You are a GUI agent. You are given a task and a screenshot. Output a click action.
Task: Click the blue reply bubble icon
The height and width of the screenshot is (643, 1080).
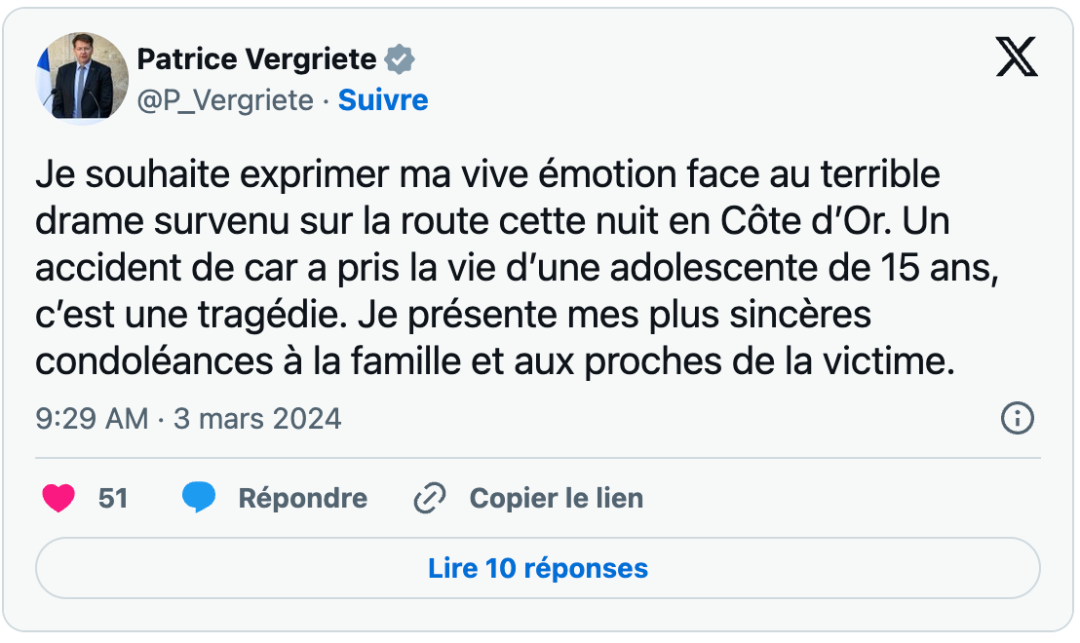[x=199, y=498]
